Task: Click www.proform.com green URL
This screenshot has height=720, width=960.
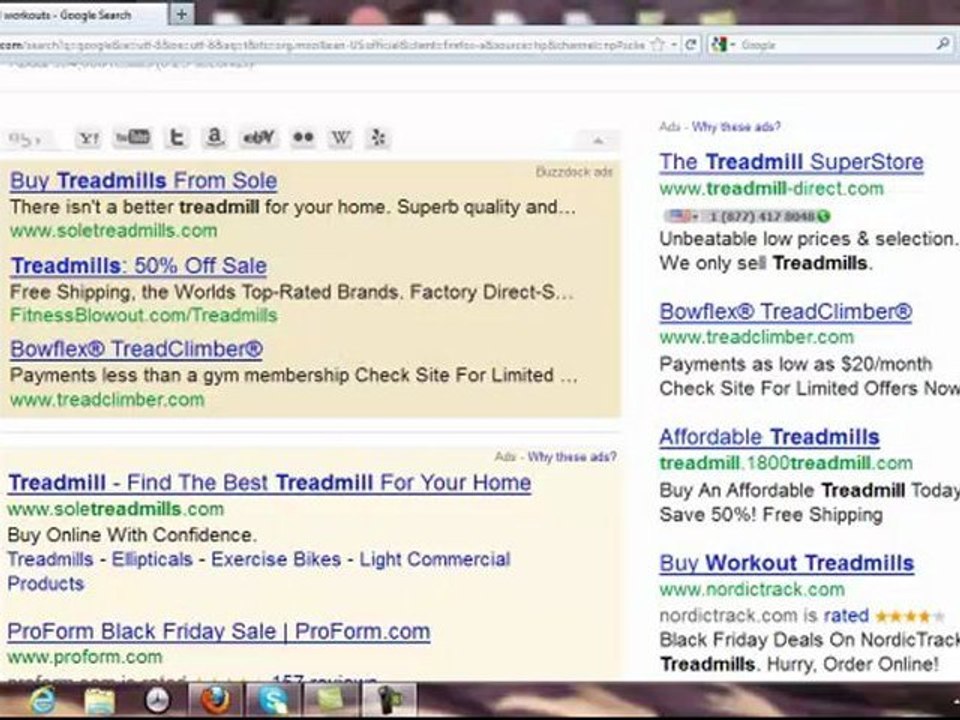Action: point(84,657)
